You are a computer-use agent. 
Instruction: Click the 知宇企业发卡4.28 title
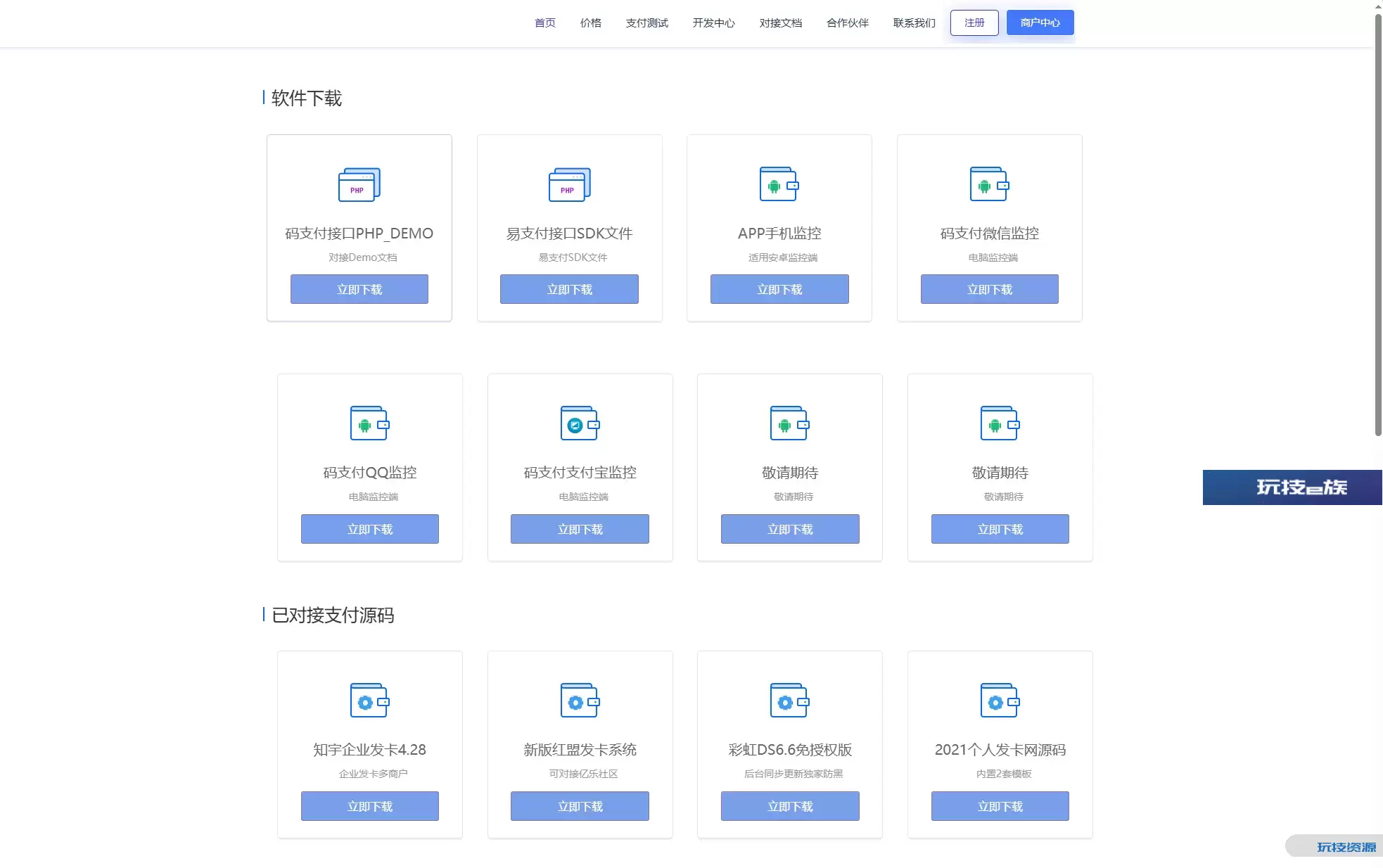[x=370, y=750]
